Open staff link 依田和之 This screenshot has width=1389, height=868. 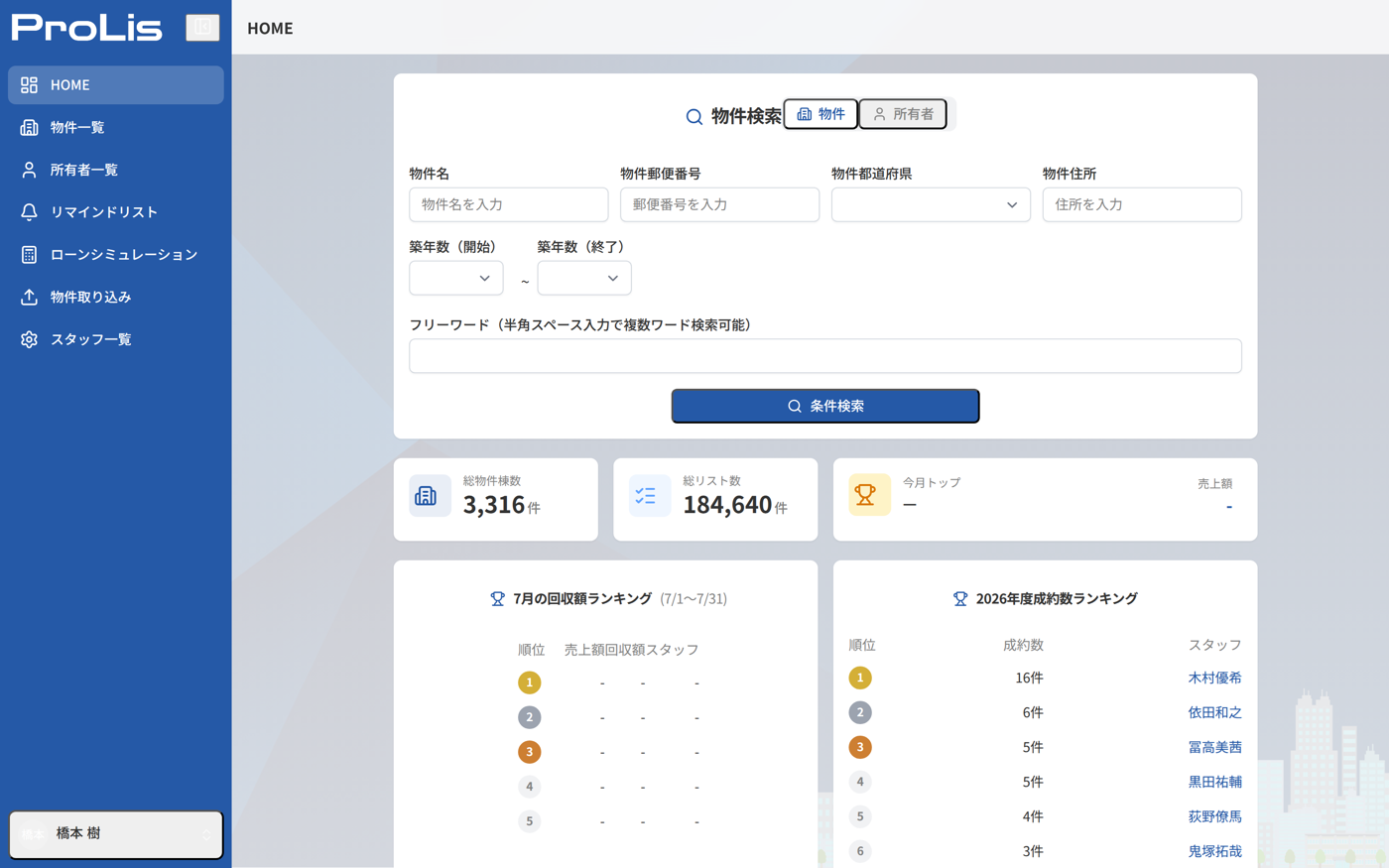point(1214,713)
